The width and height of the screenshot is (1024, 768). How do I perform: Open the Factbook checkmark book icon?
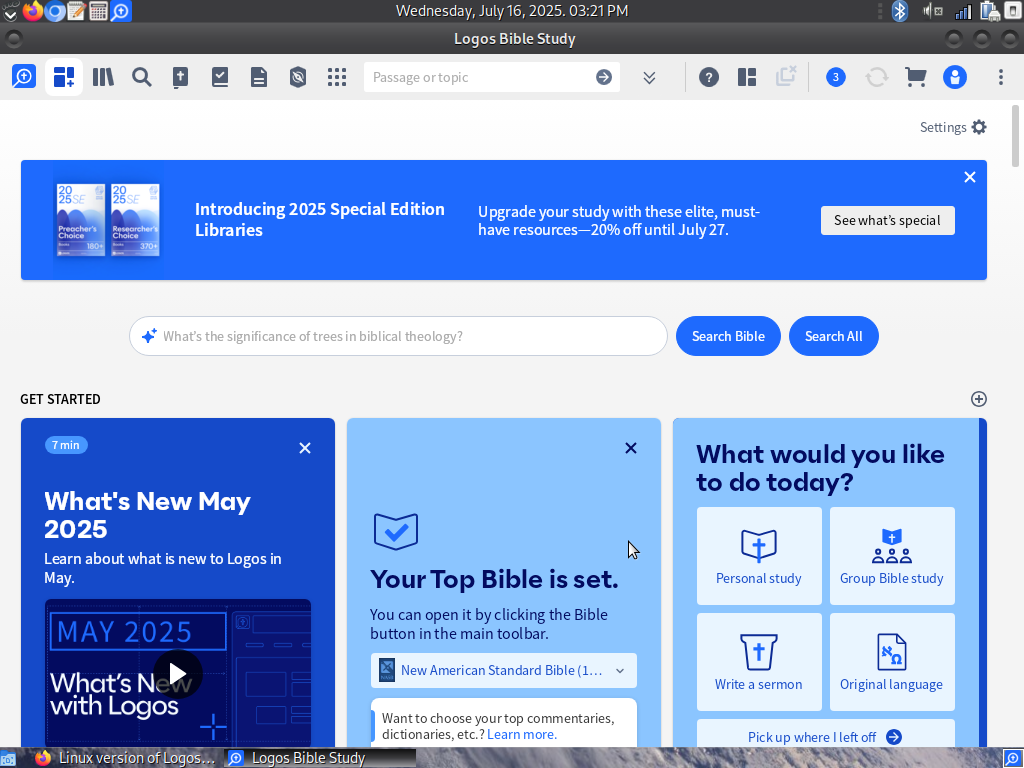pyautogui.click(x=220, y=77)
